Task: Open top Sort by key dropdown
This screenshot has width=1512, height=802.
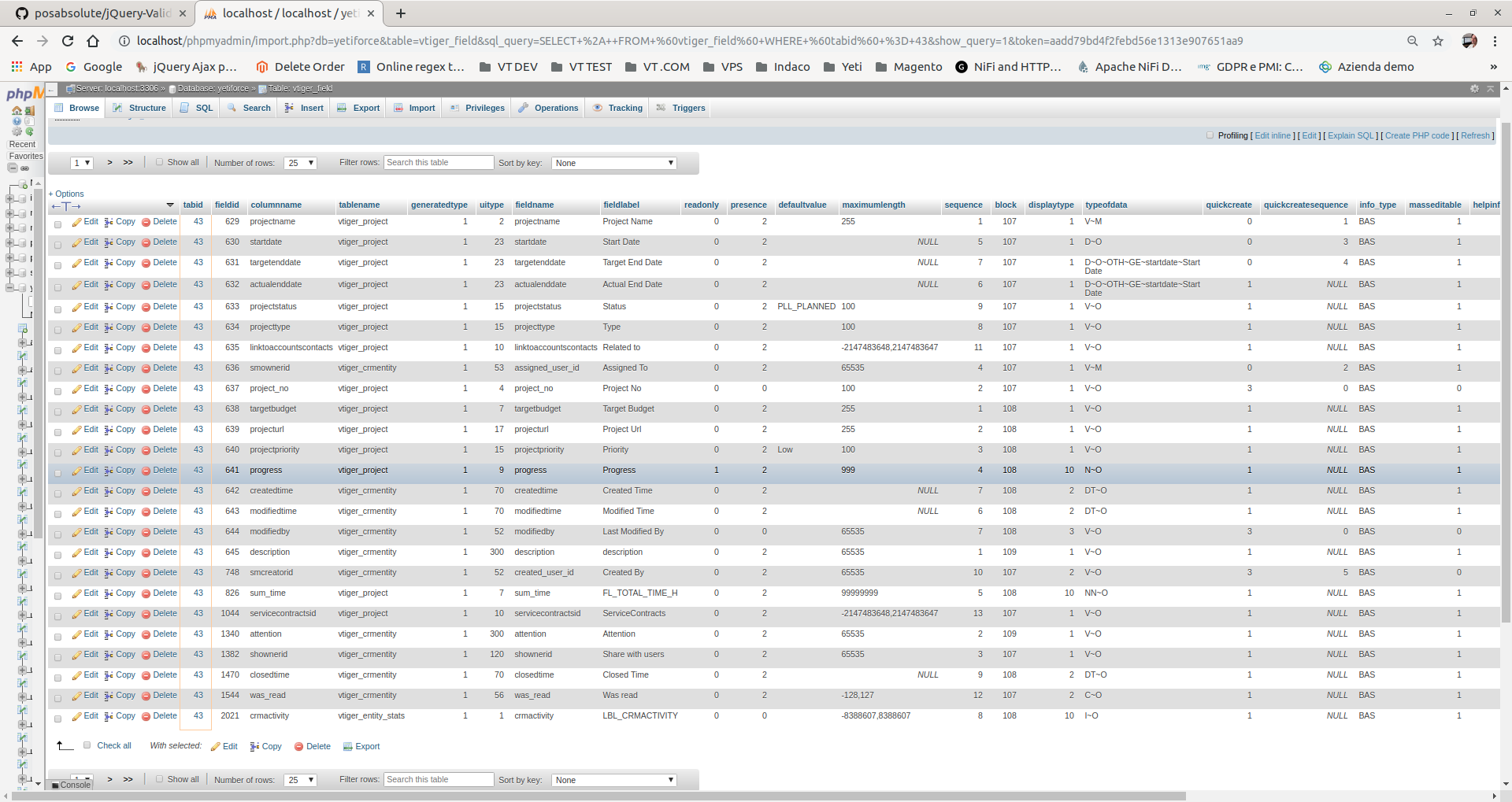Action: coord(614,163)
